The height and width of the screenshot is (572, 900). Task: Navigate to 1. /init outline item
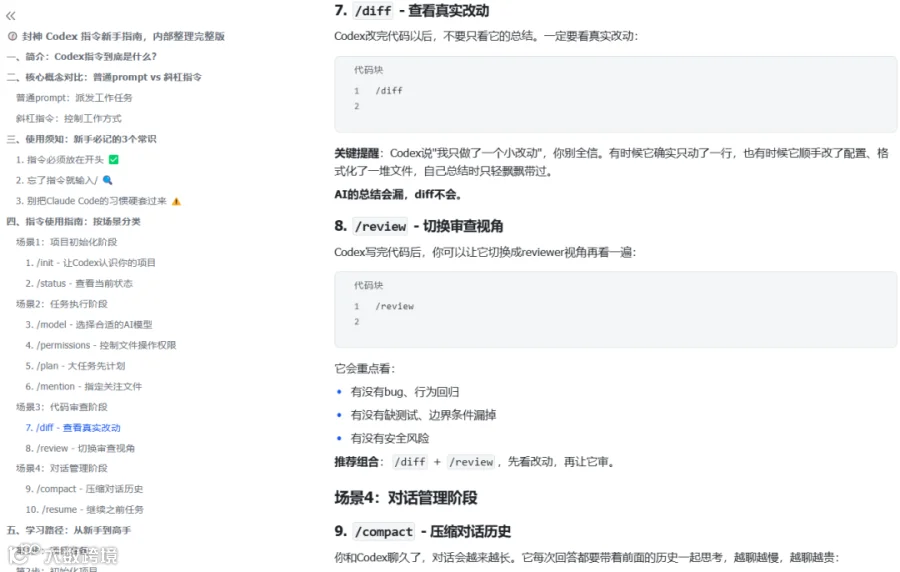(x=91, y=263)
